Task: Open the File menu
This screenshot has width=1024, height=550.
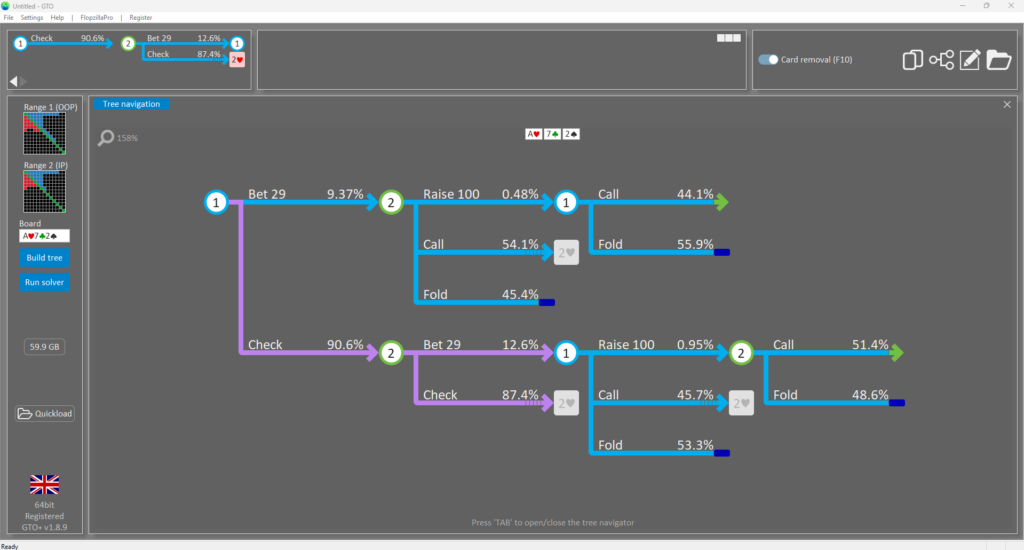Action: pyautogui.click(x=8, y=18)
